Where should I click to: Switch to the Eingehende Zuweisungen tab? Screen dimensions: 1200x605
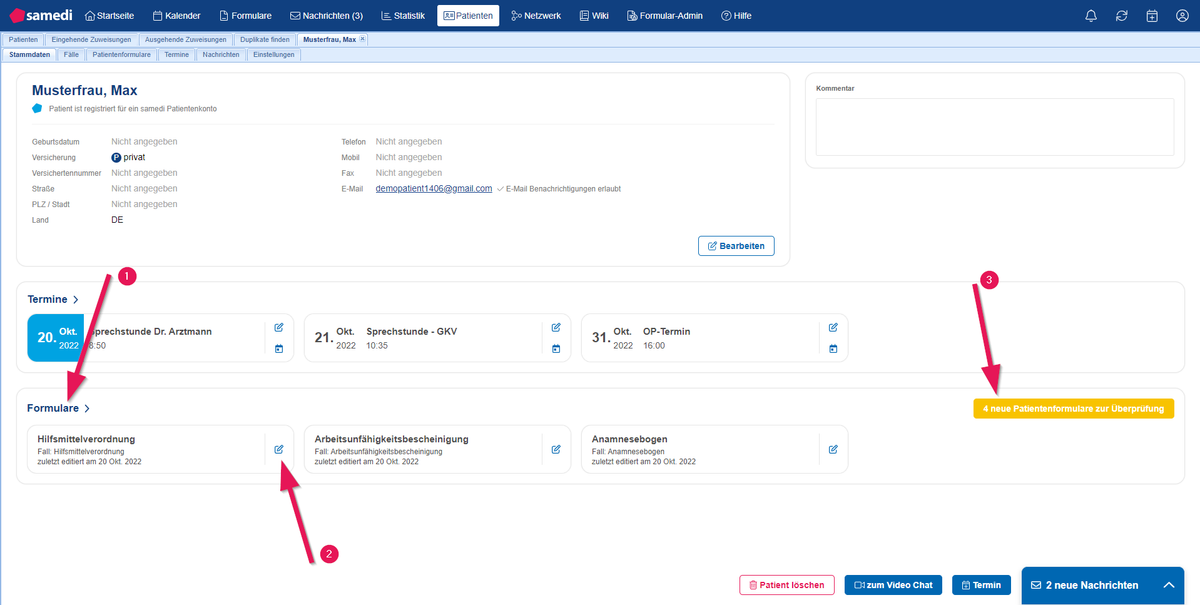point(91,38)
